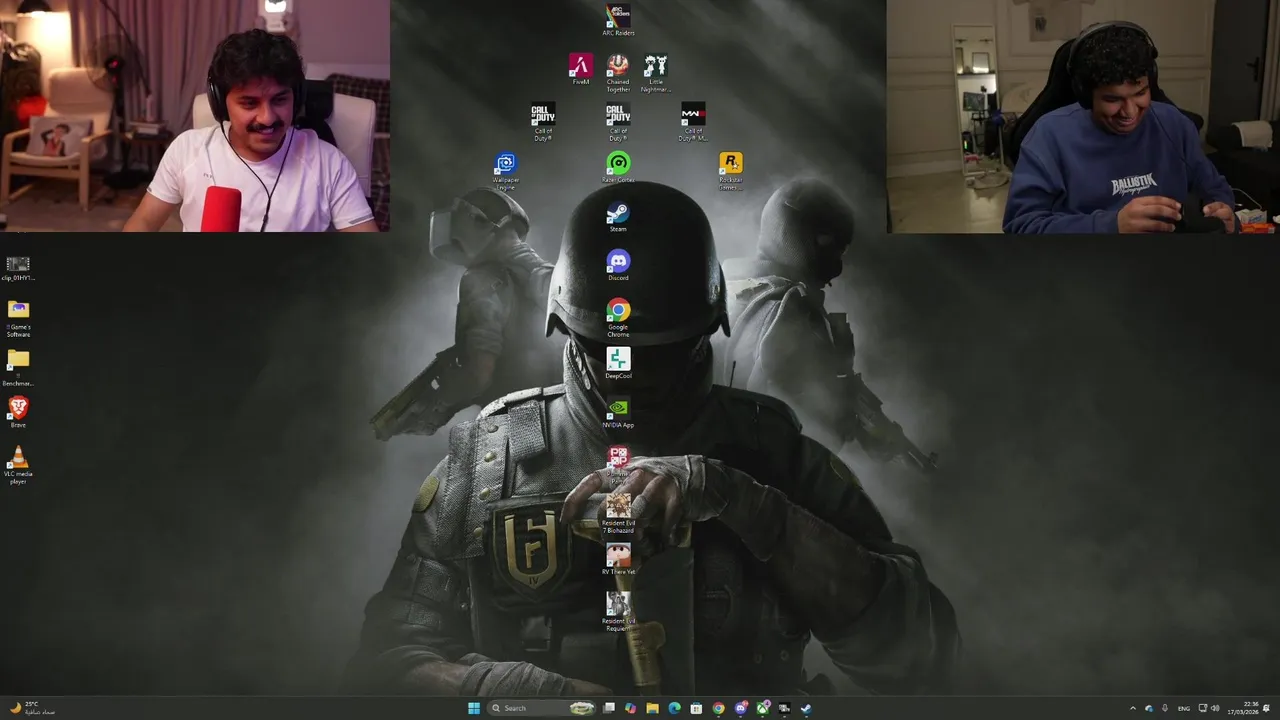Viewport: 1280px width, 720px height.
Task: Open the Chained Together game shortcut
Action: 618,73
